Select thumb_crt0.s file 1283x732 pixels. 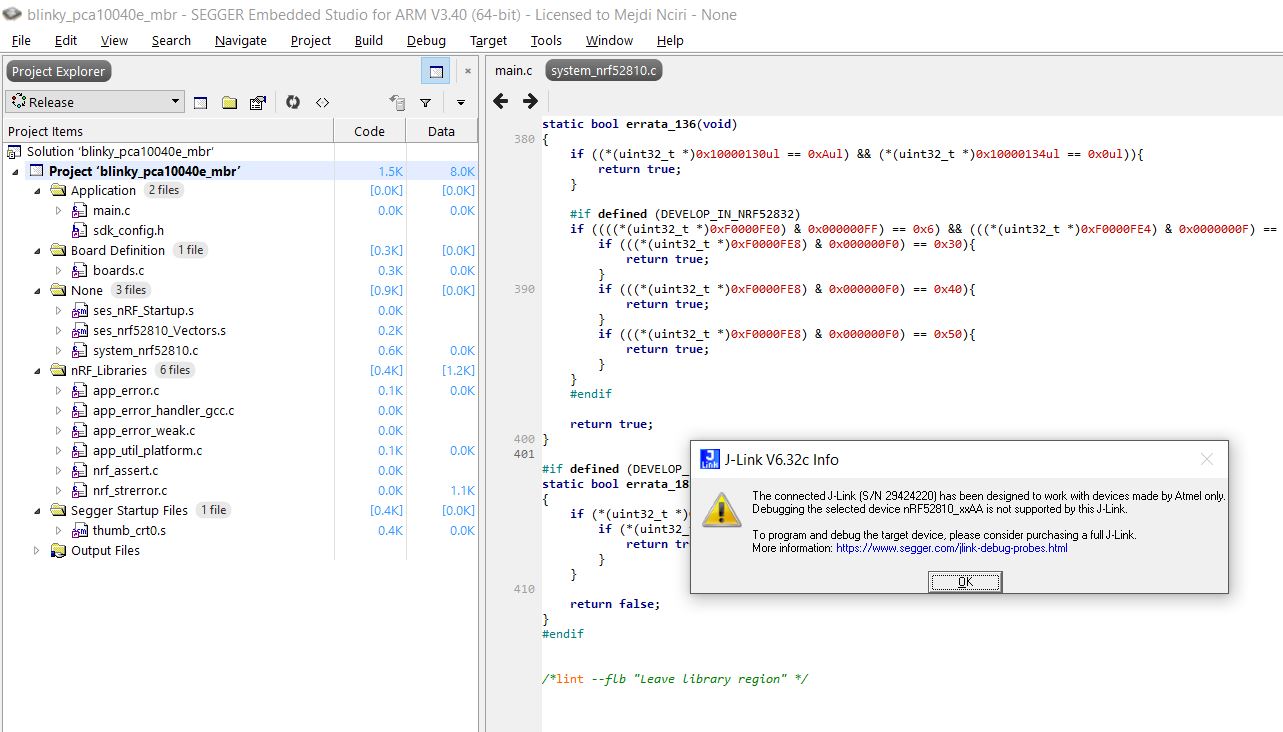(129, 530)
